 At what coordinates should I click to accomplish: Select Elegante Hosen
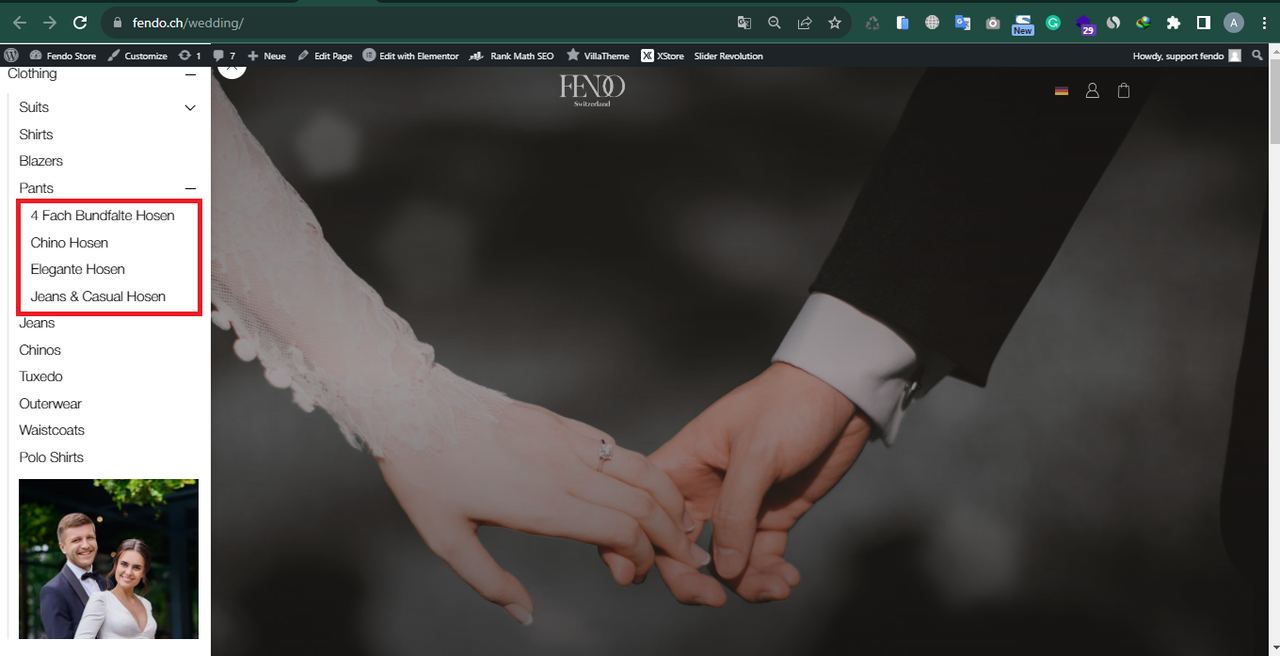(x=78, y=269)
